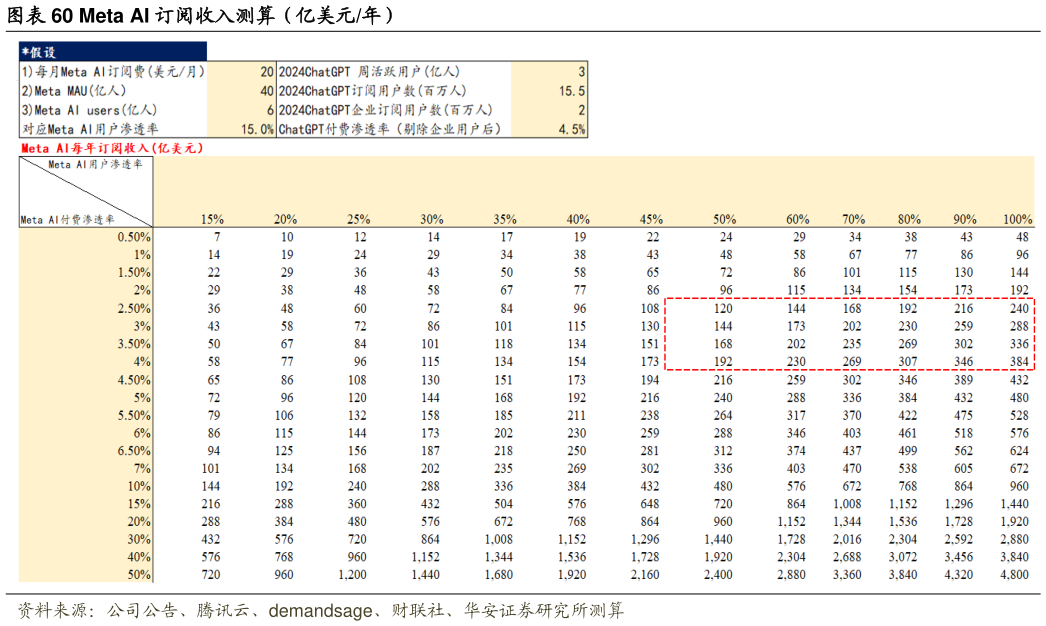Select the Meta AI users value 6

[x=270, y=110]
